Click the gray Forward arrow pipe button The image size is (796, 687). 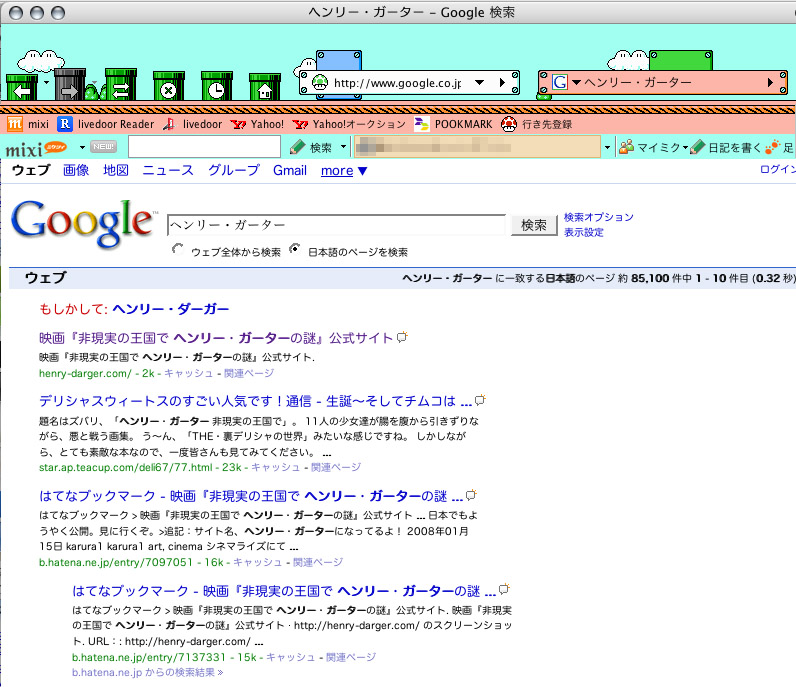click(x=70, y=85)
